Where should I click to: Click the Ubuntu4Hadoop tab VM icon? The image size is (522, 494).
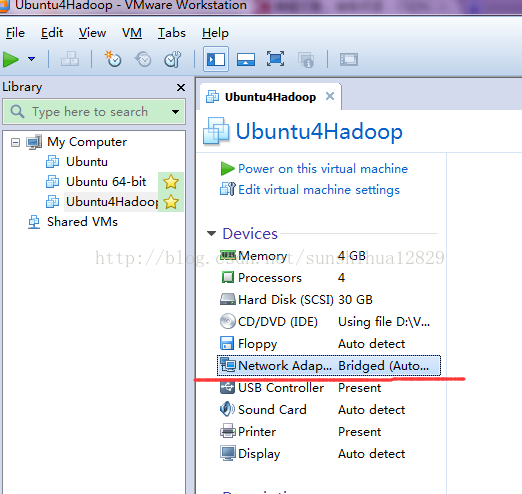point(212,97)
